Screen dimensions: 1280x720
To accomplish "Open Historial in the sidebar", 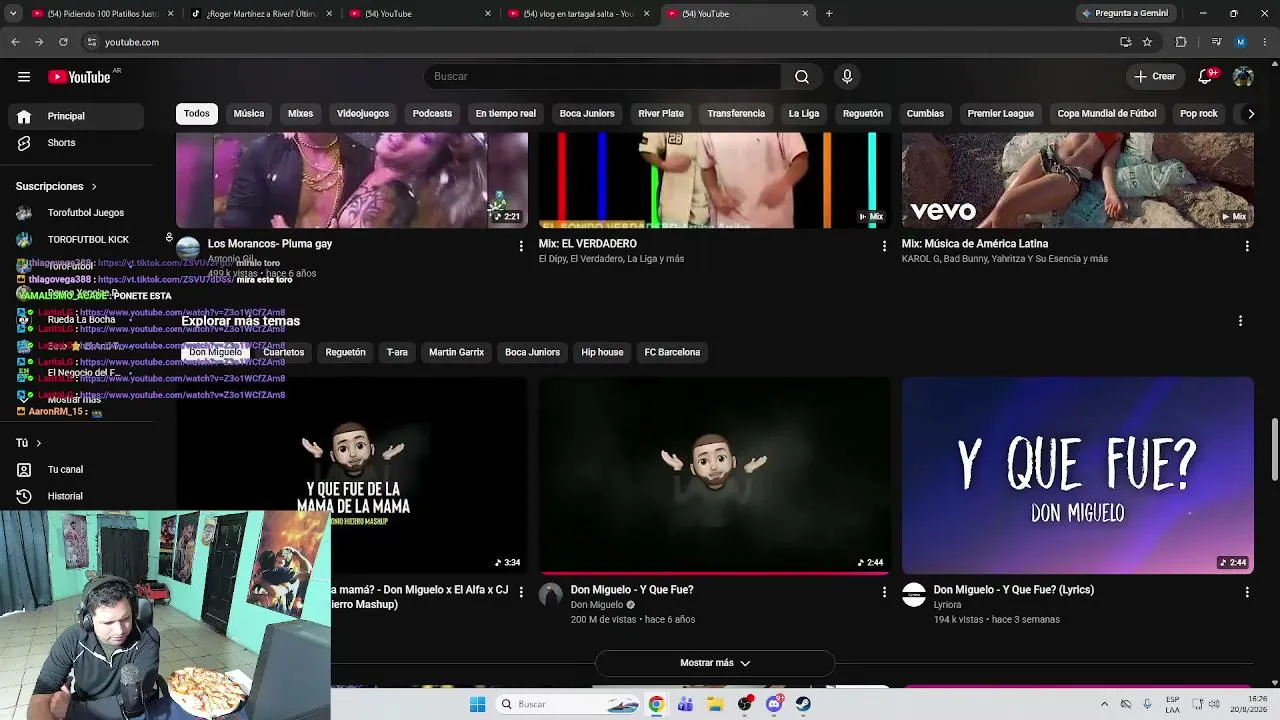I will point(76,496).
